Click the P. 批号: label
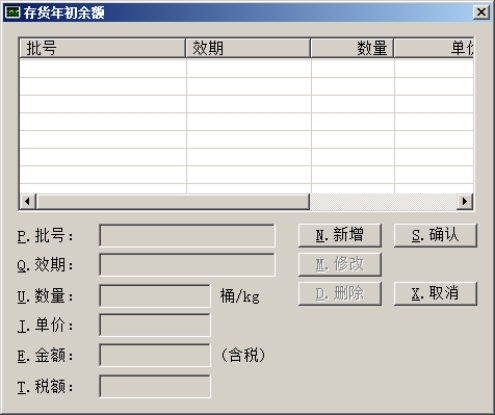 (45, 236)
